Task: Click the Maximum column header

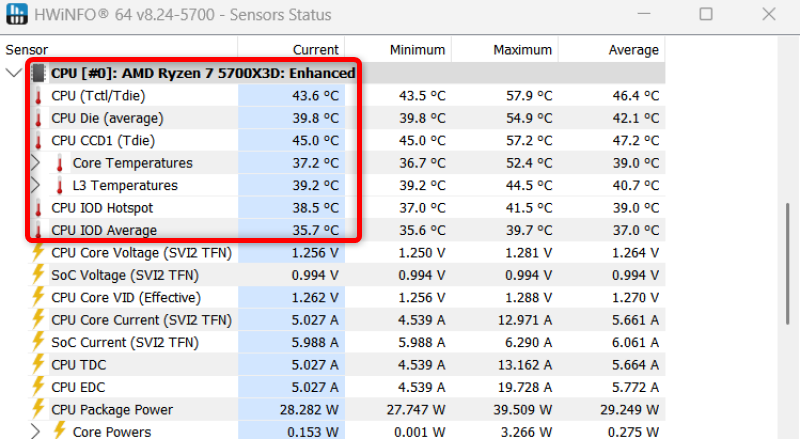Action: [522, 50]
